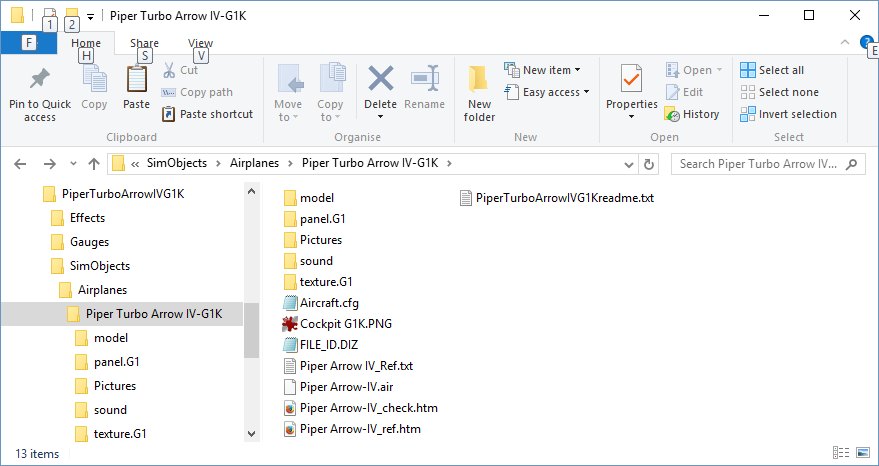Image resolution: width=879 pixels, height=466 pixels.
Task: Select Airplanes in navigation tree
Action: 93,290
